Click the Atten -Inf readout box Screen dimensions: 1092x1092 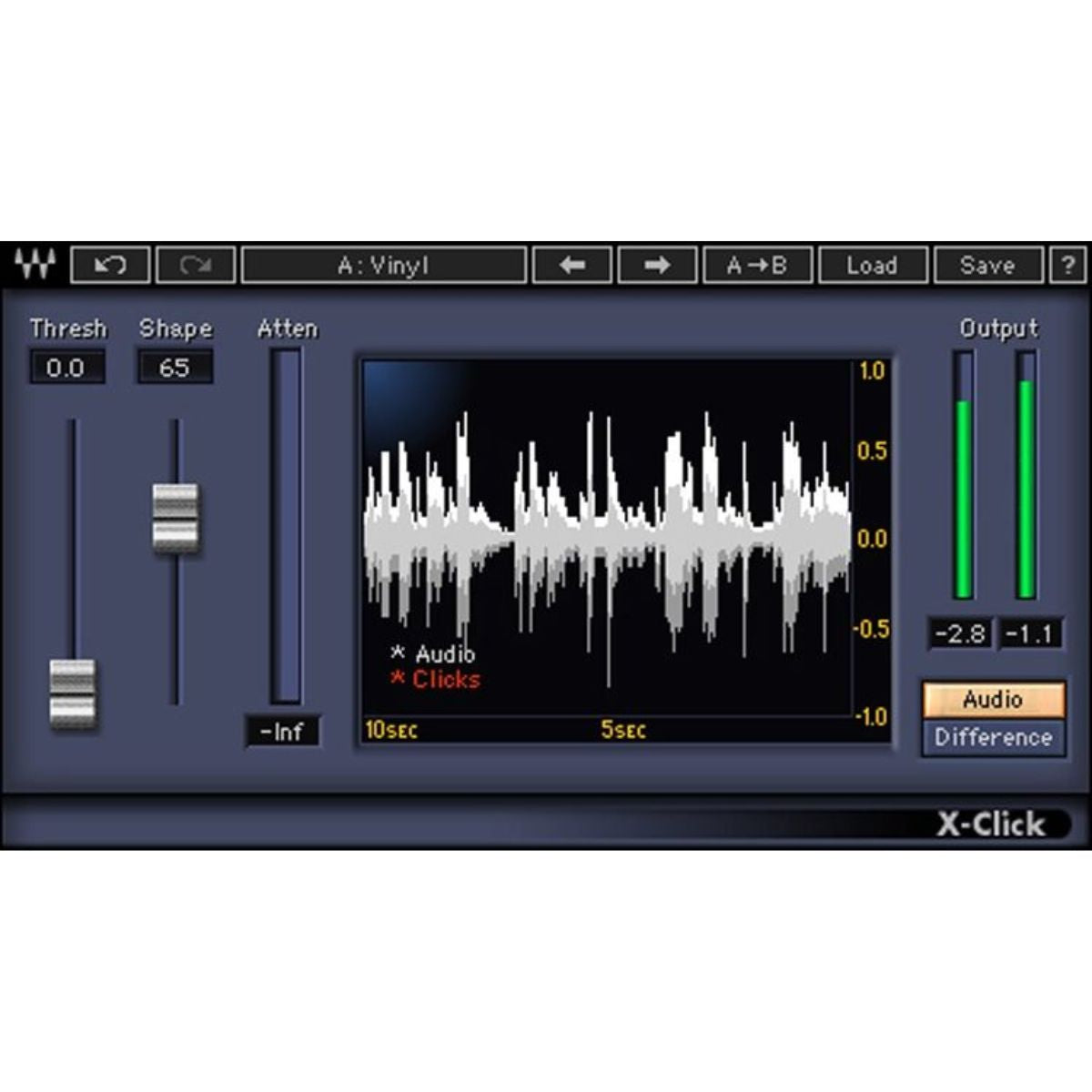[x=282, y=732]
